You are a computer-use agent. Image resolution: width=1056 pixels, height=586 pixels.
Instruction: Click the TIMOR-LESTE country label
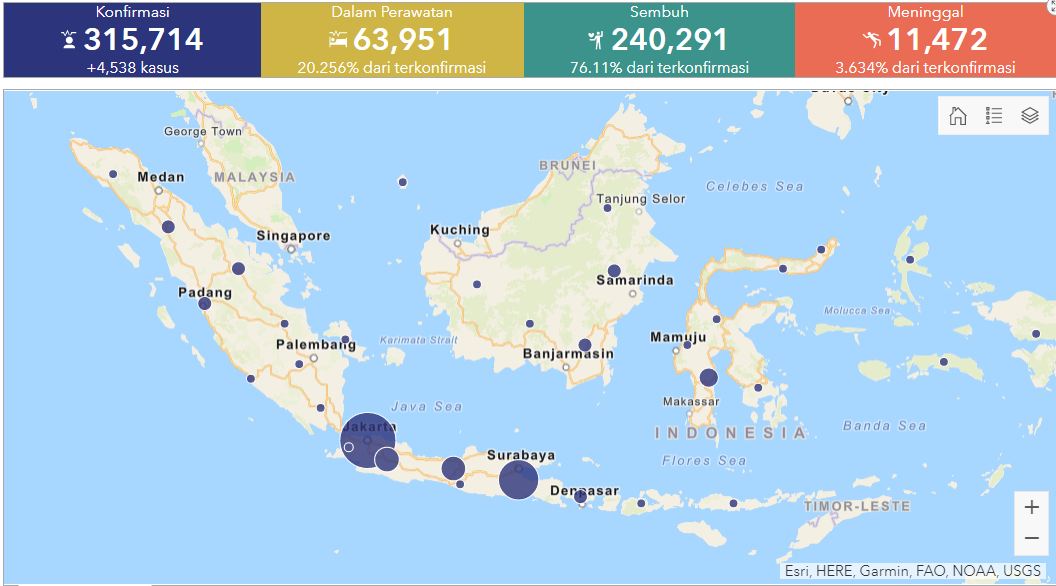(857, 506)
